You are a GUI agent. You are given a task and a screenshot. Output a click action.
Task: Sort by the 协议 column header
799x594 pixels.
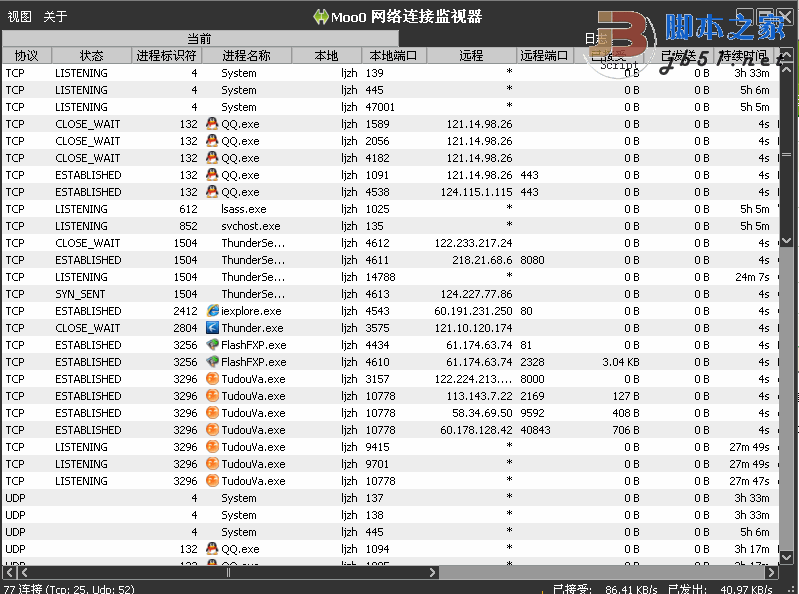click(x=26, y=56)
